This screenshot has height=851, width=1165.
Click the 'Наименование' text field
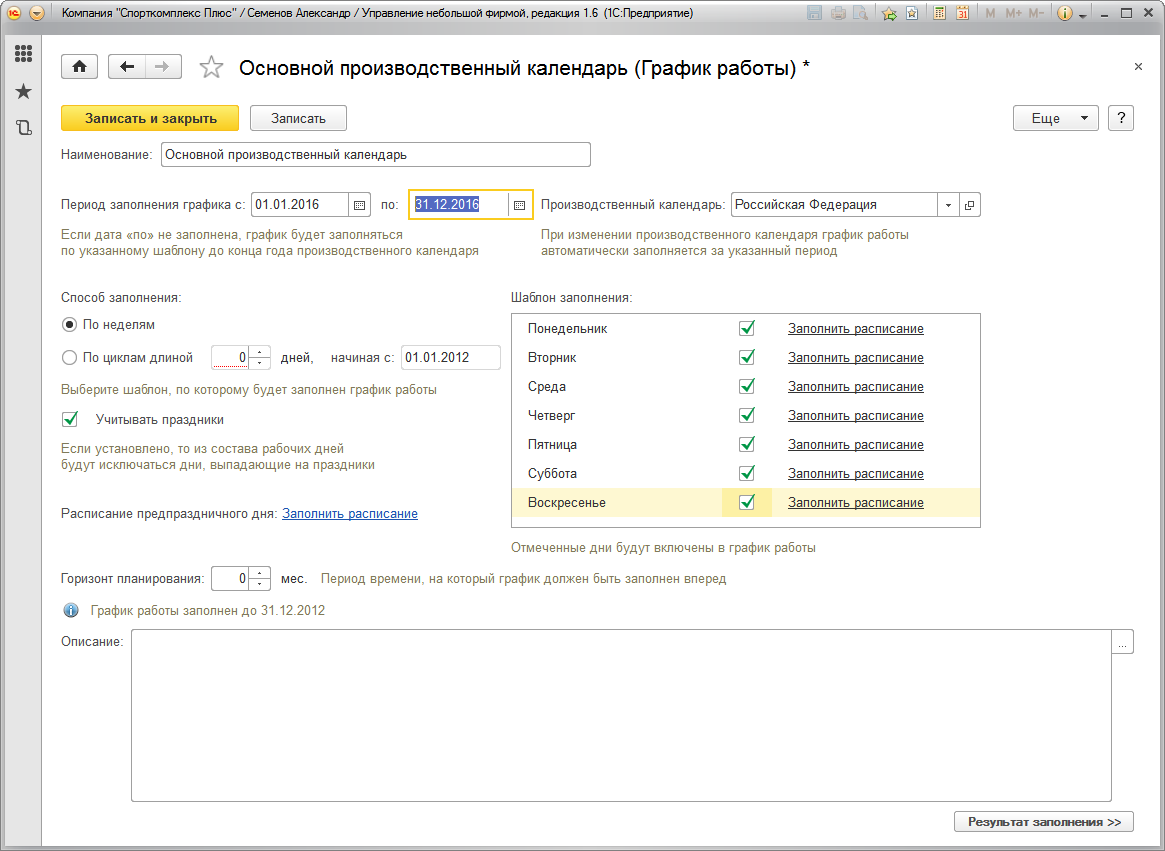375,155
